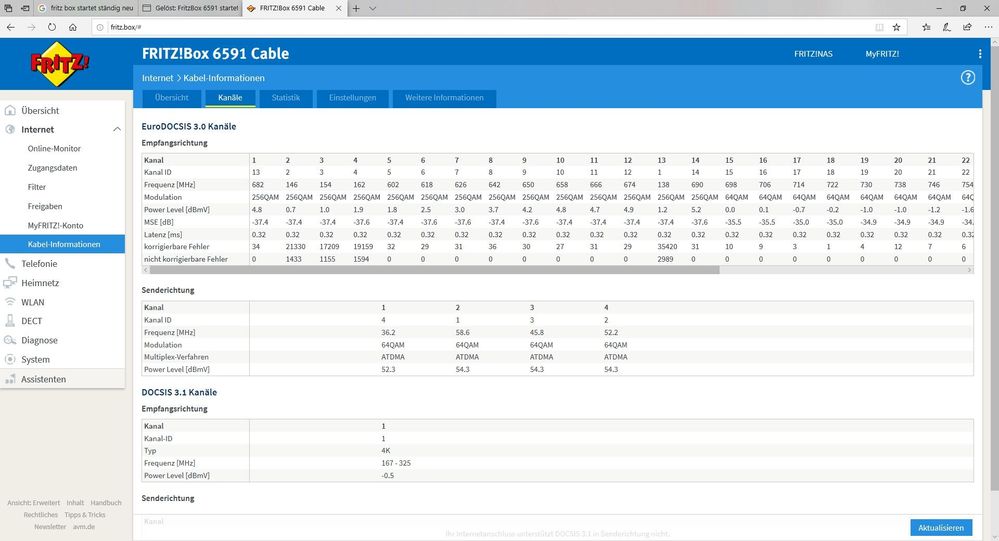999x541 pixels.
Task: Open the three-dot menu in FRITZ!Box header
Action: pos(980,54)
